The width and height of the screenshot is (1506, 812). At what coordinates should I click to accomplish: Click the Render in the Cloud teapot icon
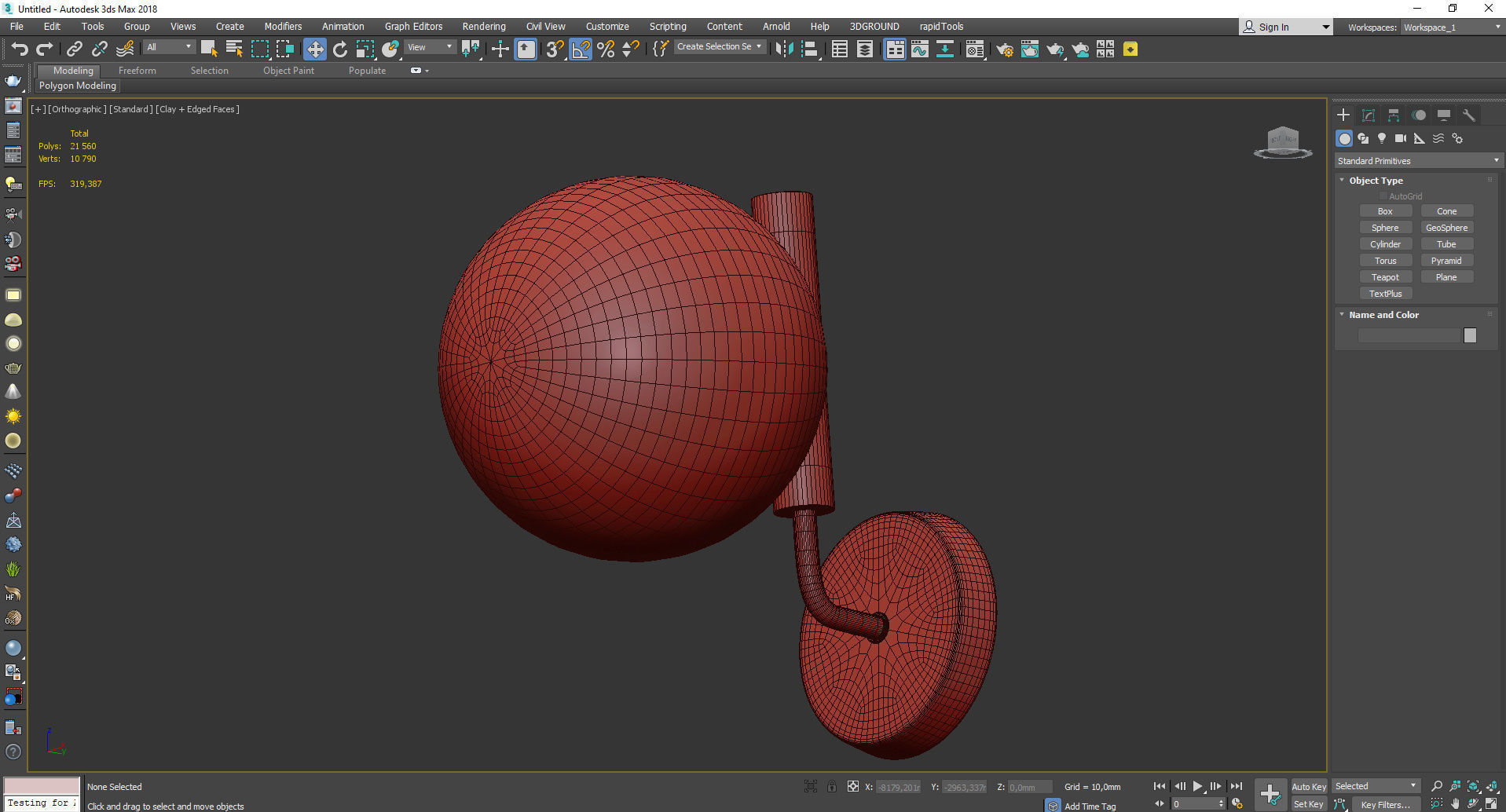pyautogui.click(x=1080, y=49)
